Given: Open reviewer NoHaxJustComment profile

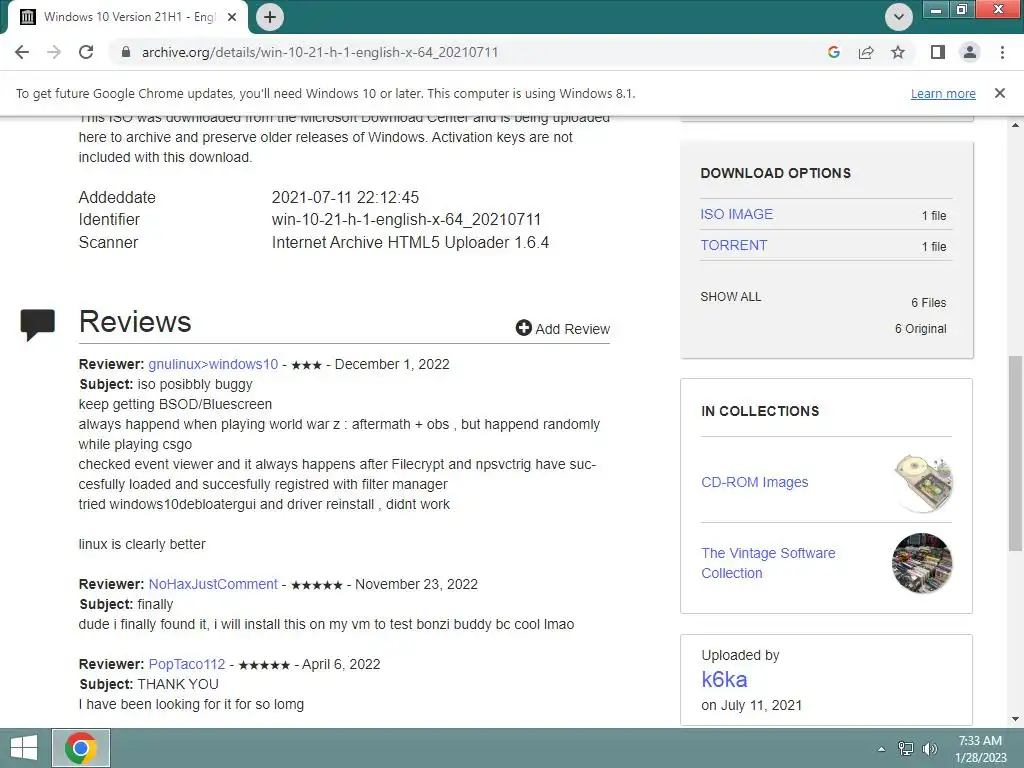Looking at the screenshot, I should click(x=213, y=584).
